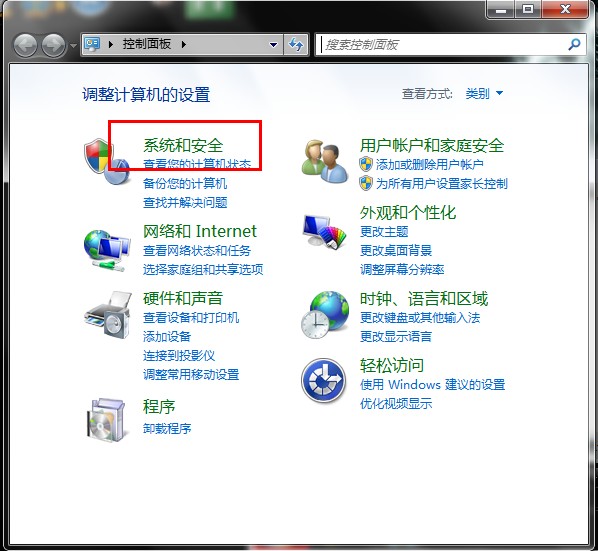
Task: Click 添加或删除用户帐户 link text
Action: [430, 165]
